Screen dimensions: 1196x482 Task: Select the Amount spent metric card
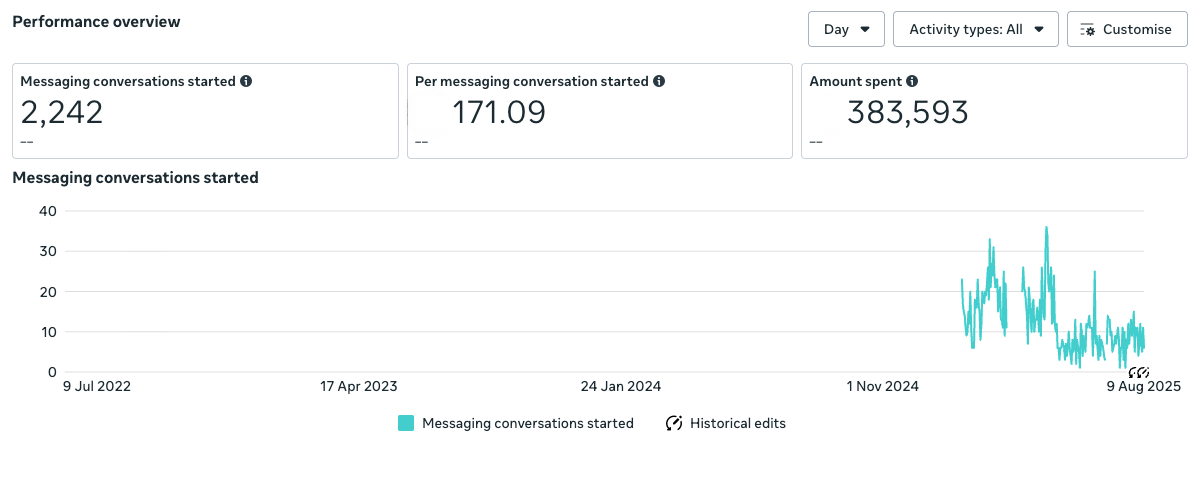pyautogui.click(x=994, y=110)
